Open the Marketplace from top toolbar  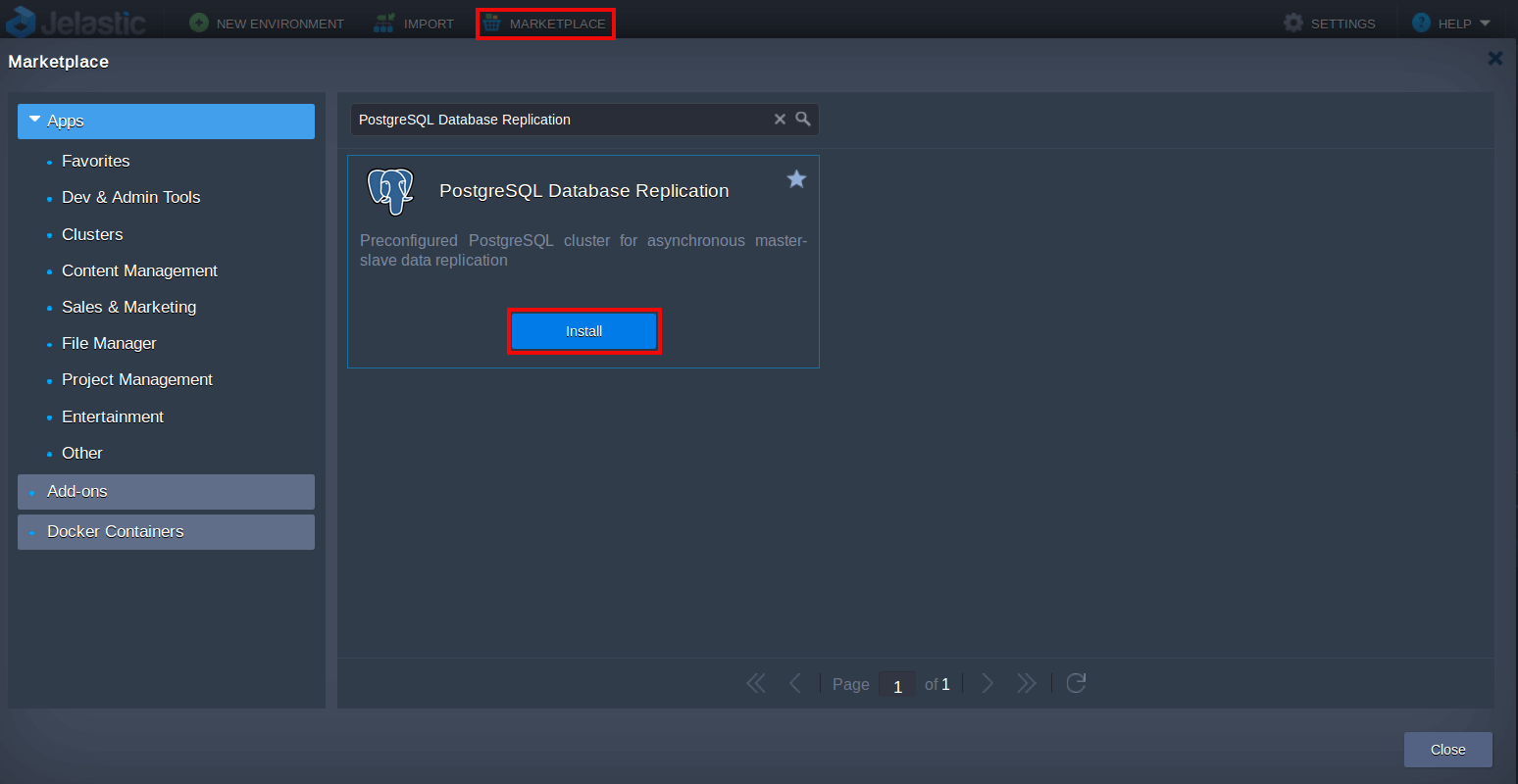pyautogui.click(x=545, y=24)
